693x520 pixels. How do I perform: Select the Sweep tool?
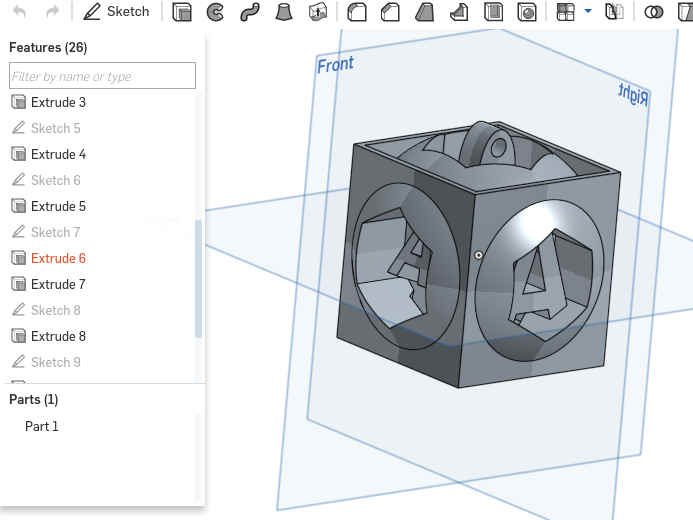click(250, 12)
